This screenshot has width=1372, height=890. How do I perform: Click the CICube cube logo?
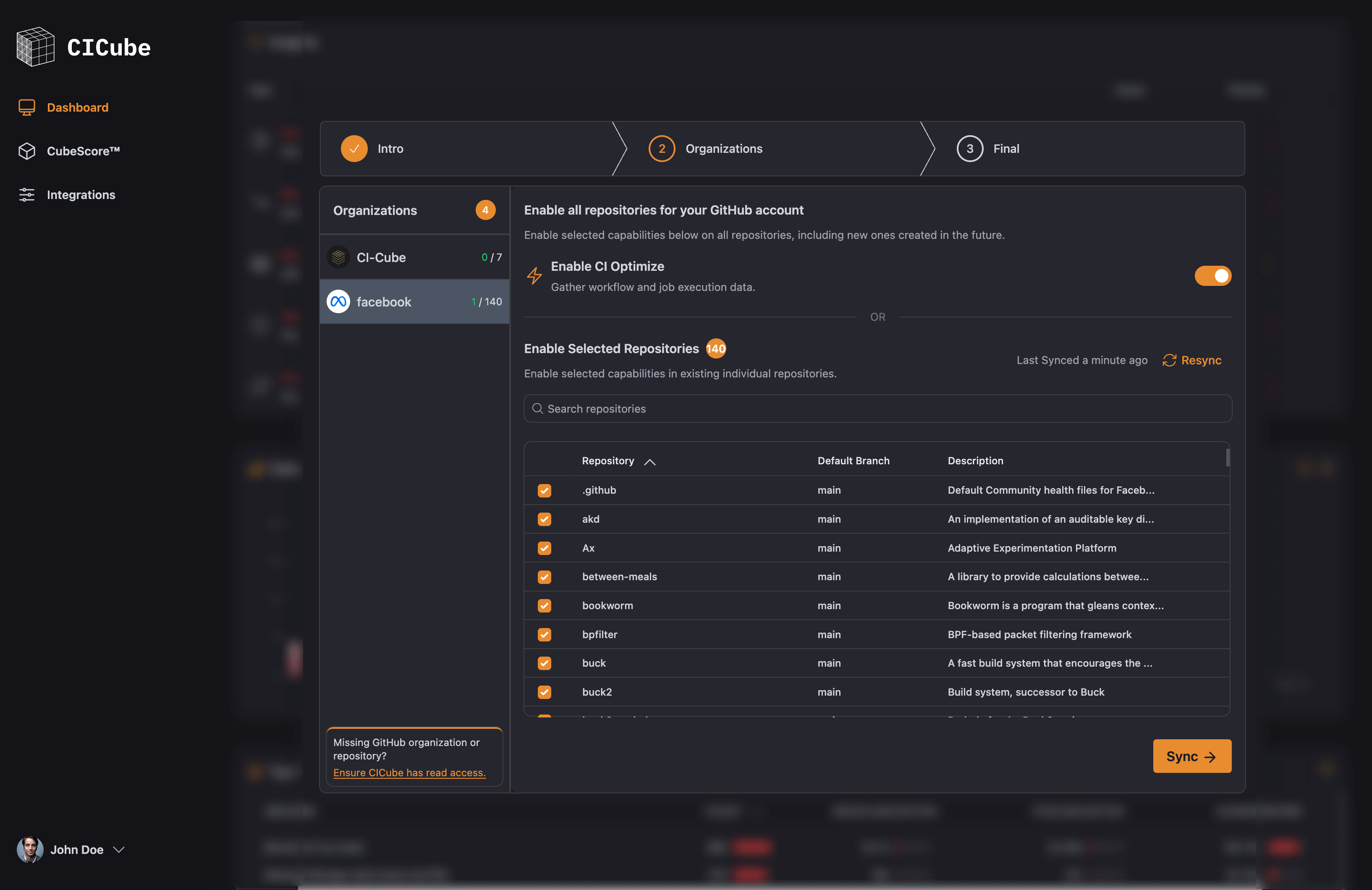coord(36,47)
